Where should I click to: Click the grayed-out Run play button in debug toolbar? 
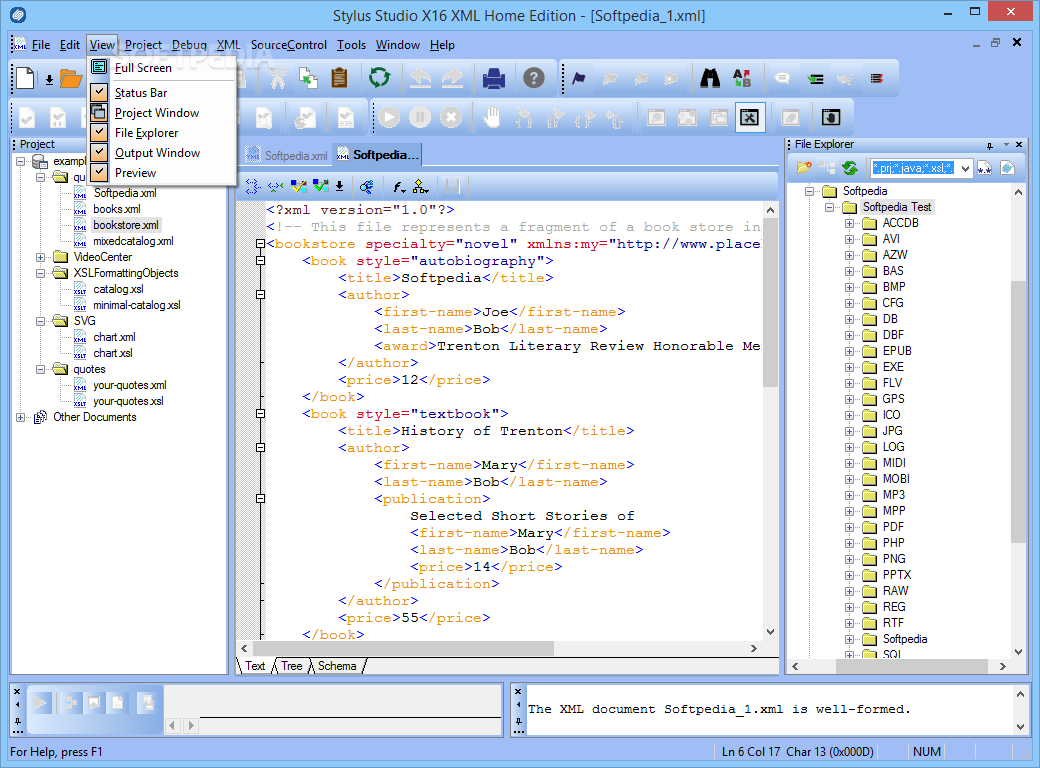click(x=389, y=118)
